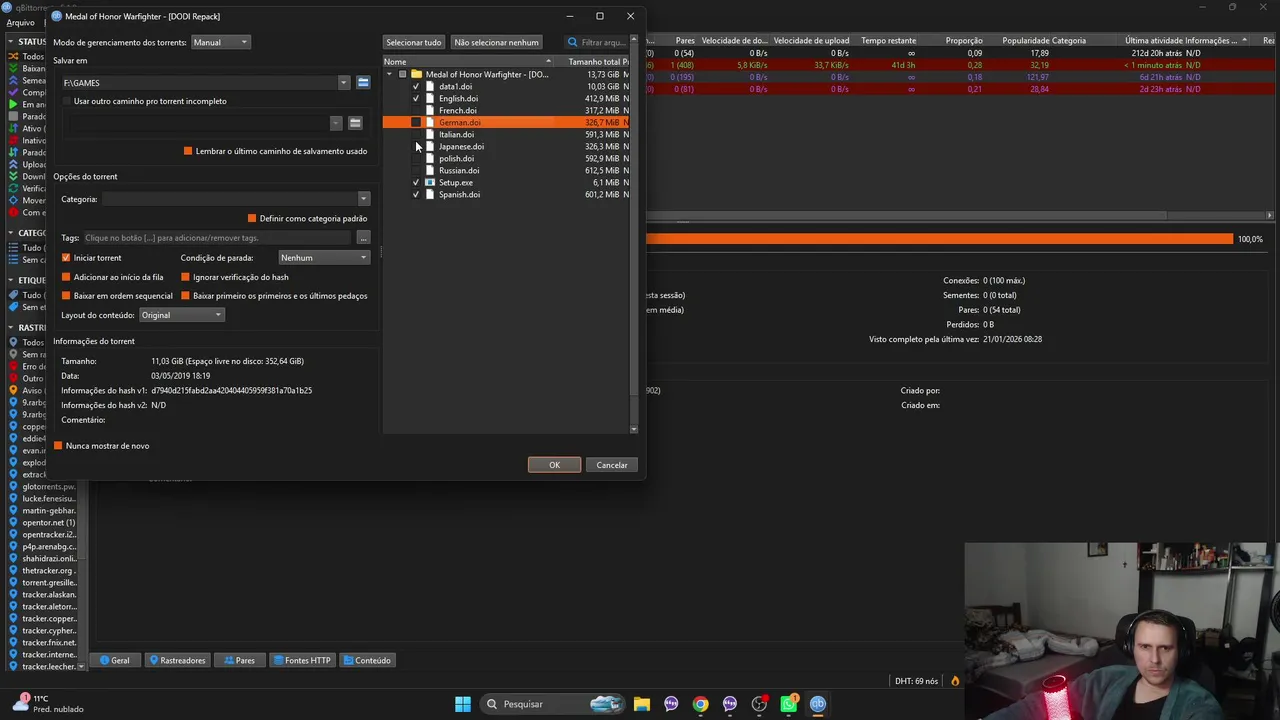1280x720 pixels.
Task: Open the tags [...] selector button
Action: (x=363, y=238)
